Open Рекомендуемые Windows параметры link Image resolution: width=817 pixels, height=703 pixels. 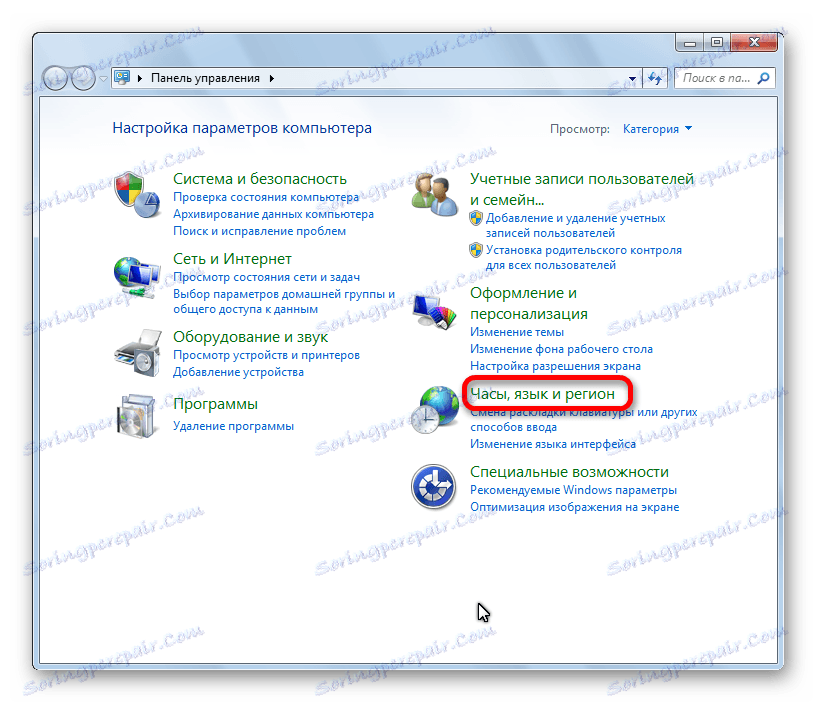pos(573,490)
